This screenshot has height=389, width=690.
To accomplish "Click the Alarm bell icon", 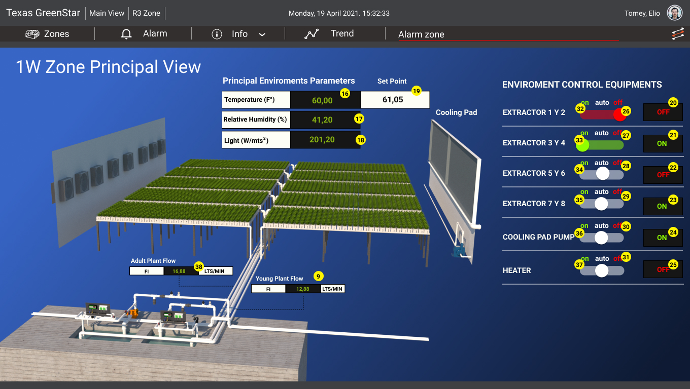I will (x=126, y=34).
